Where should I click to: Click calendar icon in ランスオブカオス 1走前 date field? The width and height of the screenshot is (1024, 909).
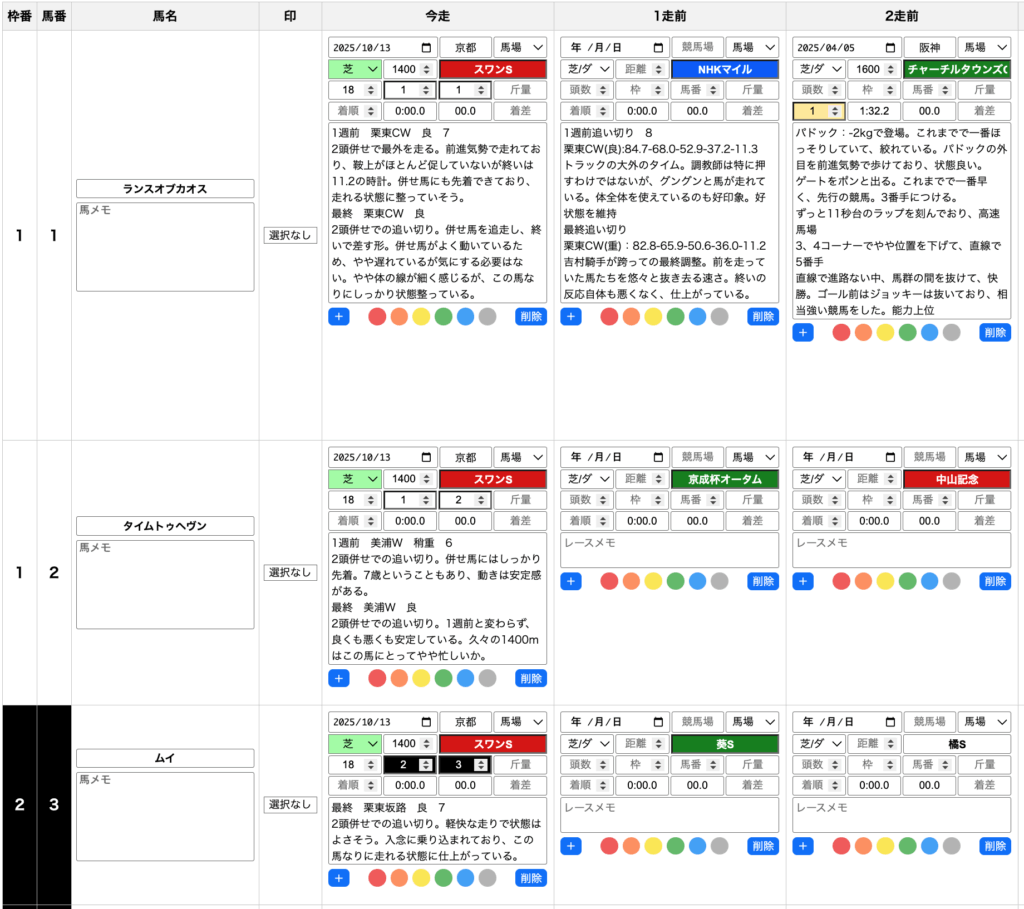click(x=659, y=48)
